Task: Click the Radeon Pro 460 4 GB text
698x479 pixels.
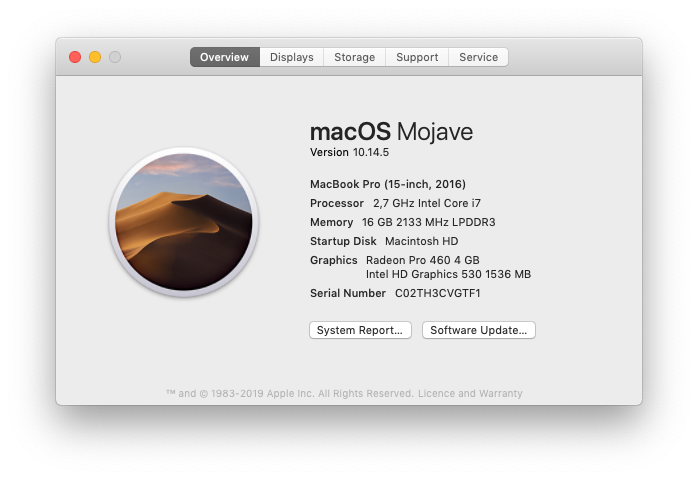Action: (x=423, y=260)
